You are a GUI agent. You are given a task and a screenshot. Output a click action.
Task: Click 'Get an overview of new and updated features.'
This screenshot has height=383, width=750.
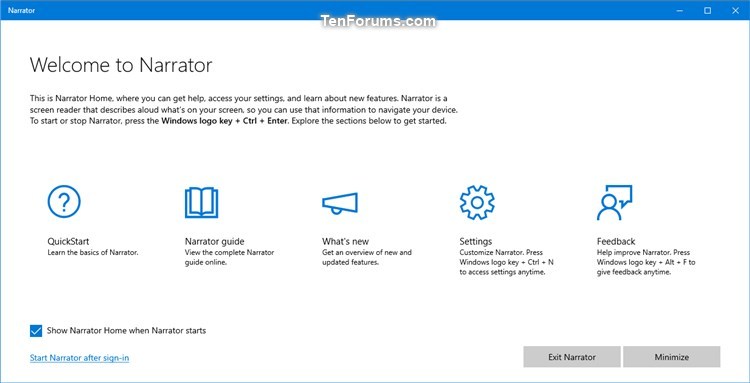(x=367, y=257)
